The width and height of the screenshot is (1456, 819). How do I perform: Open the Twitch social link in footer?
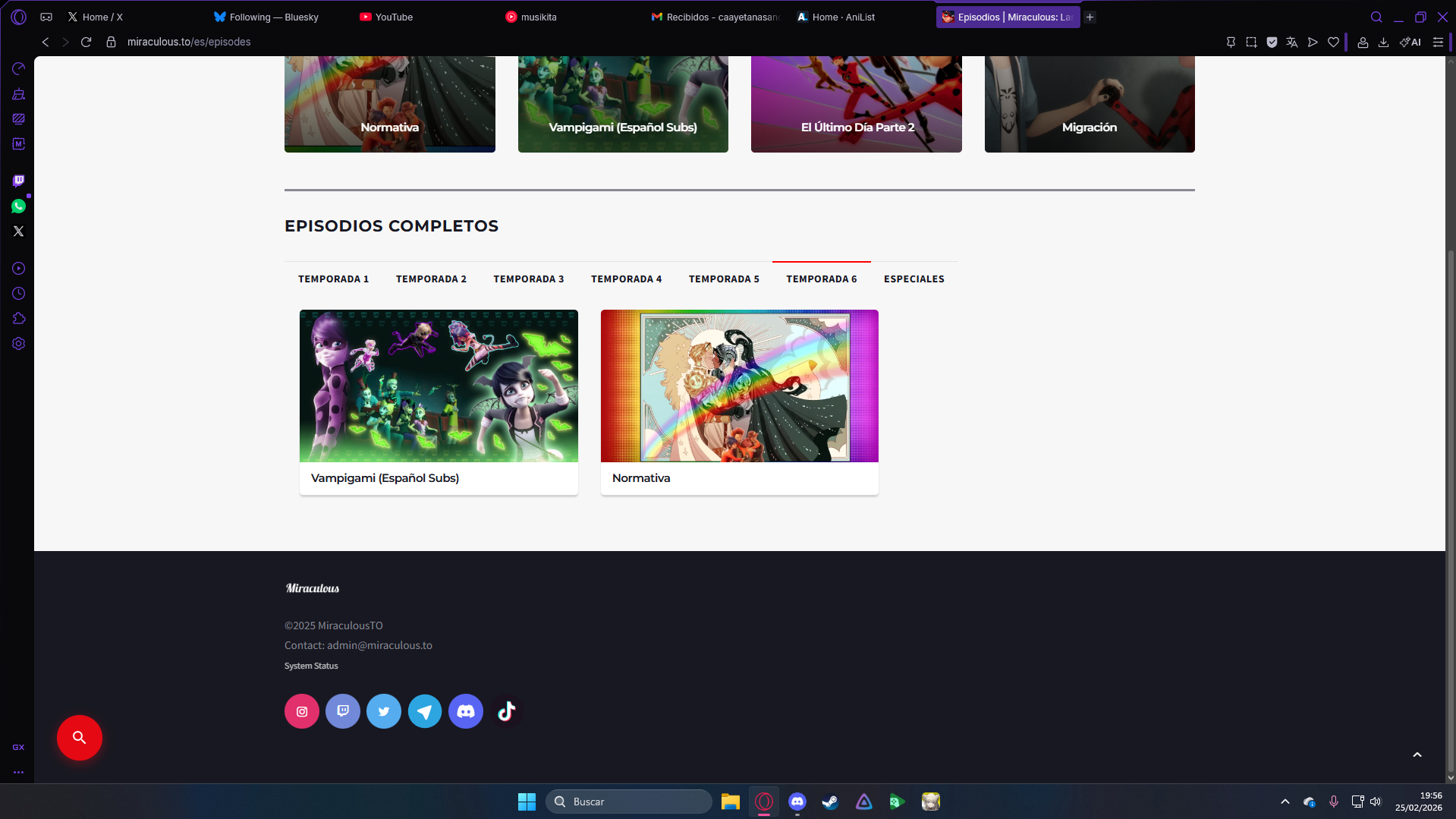pyautogui.click(x=342, y=711)
